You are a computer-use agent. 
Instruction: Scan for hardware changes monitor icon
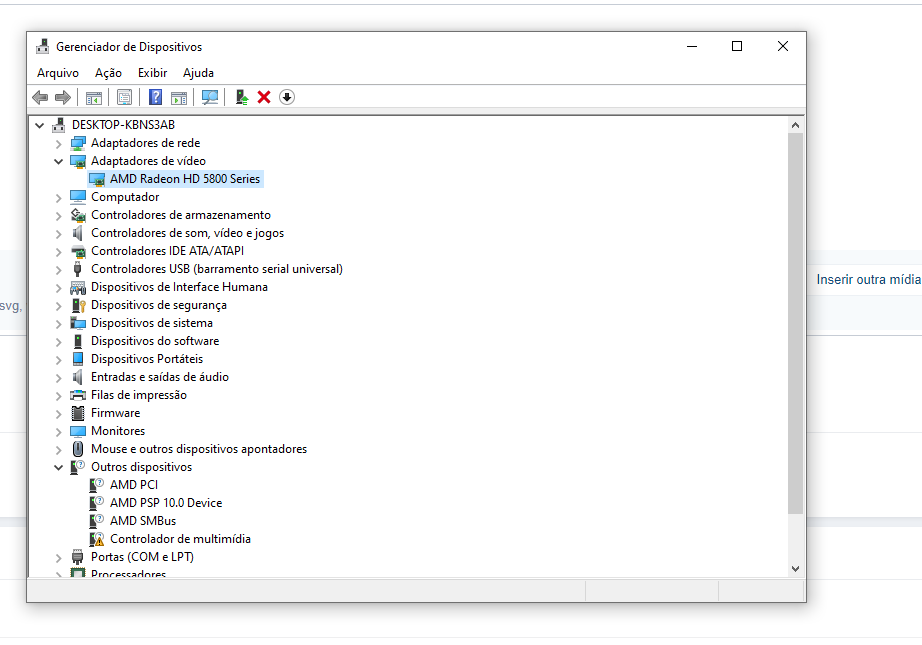pyautogui.click(x=210, y=97)
